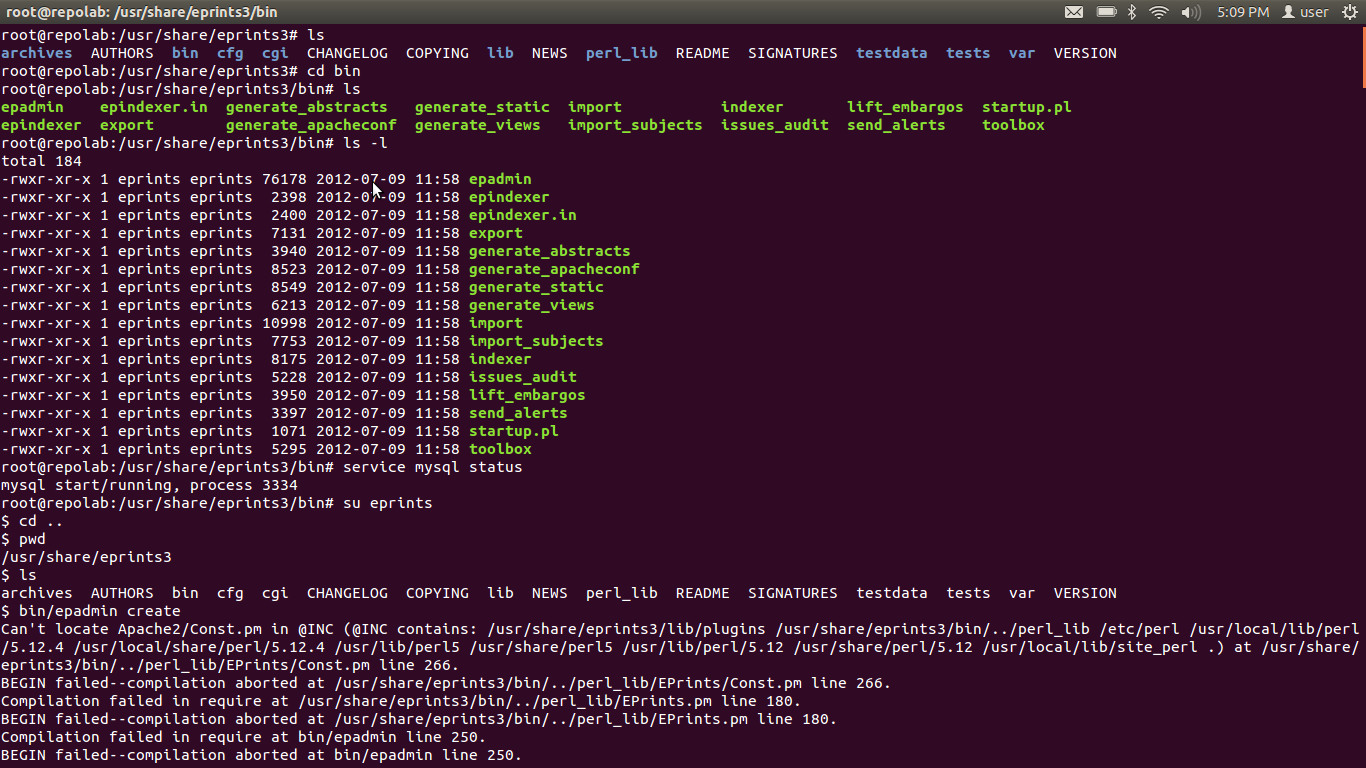
Task: Click the '$ pwd' command line
Action: coord(23,539)
